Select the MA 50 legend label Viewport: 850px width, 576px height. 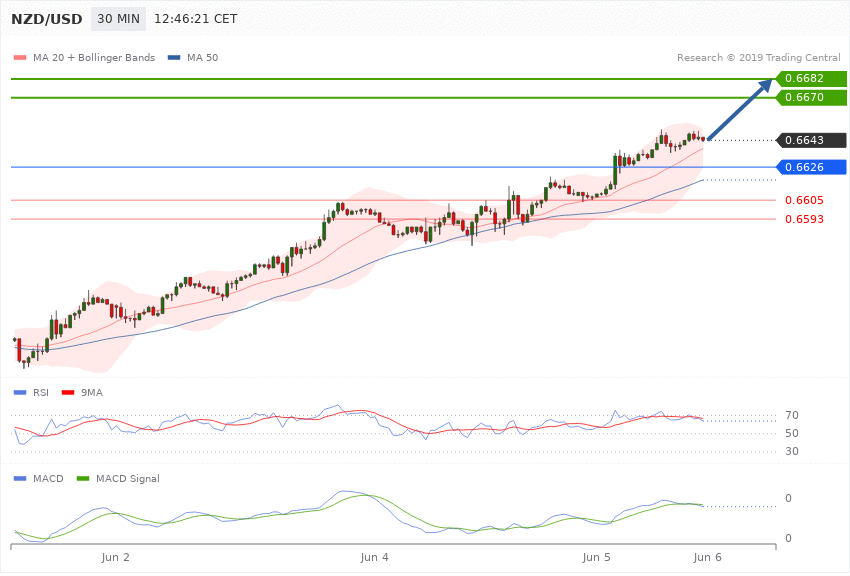[202, 57]
